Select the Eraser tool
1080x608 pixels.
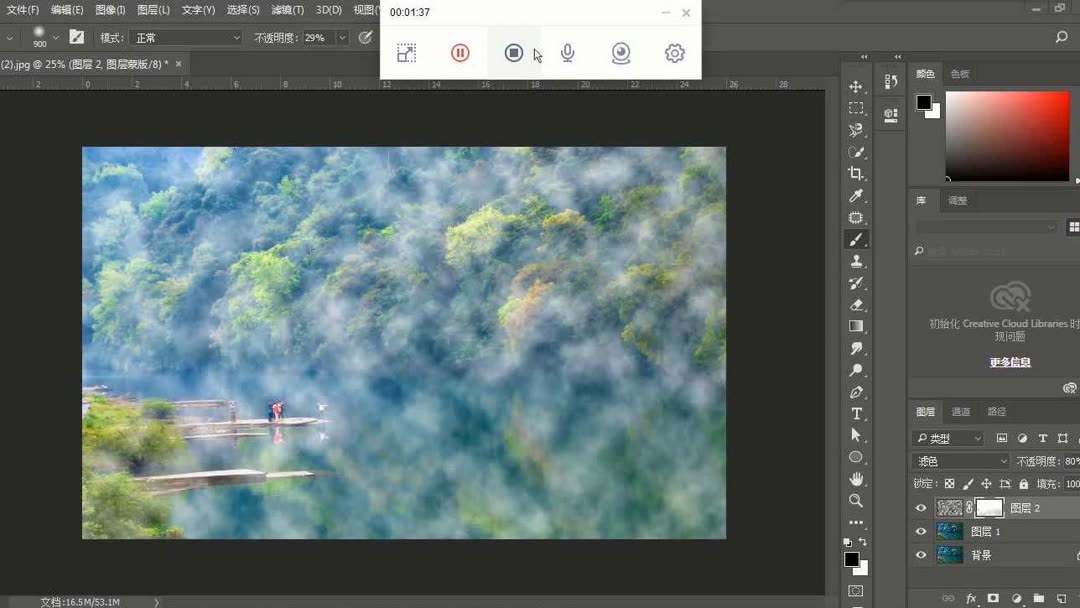856,302
